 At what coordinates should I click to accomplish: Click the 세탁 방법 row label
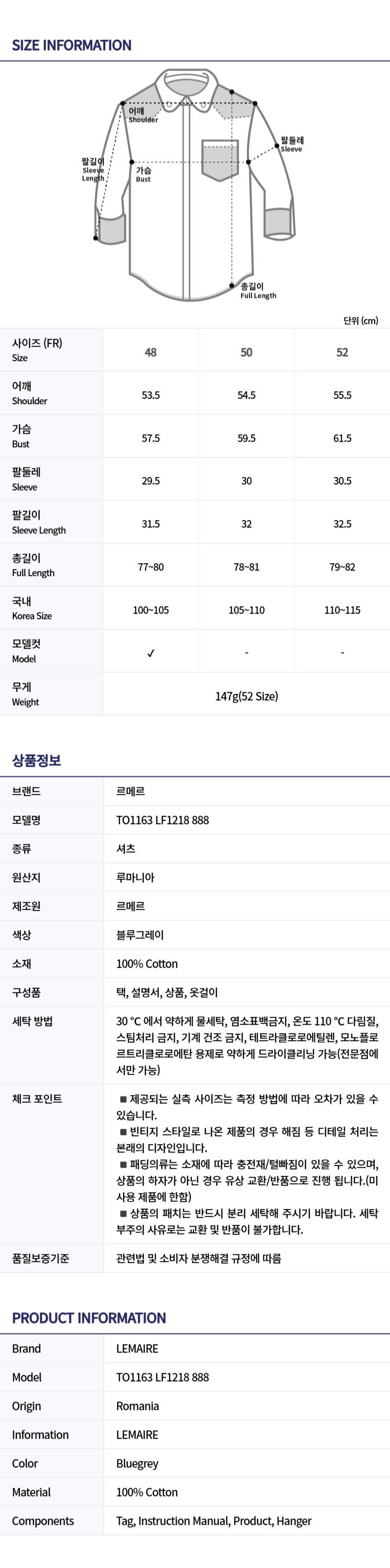tap(32, 1021)
